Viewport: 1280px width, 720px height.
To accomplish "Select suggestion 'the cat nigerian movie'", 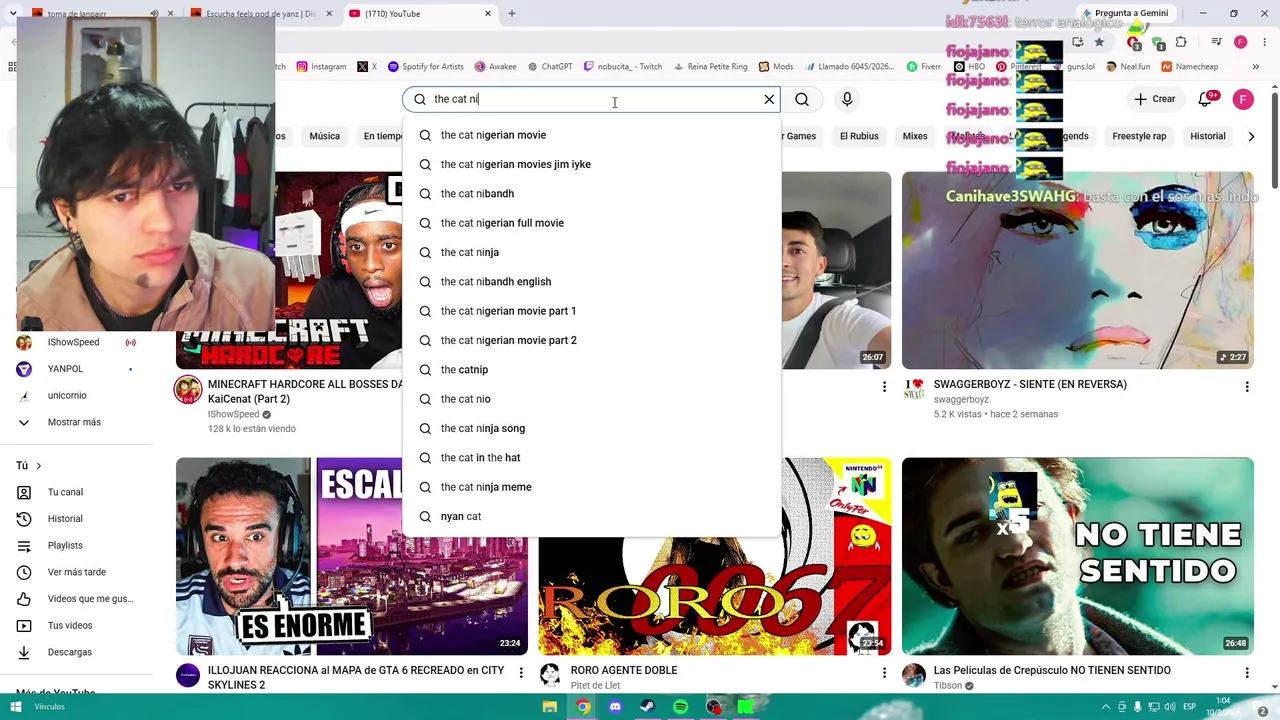I will (591, 135).
